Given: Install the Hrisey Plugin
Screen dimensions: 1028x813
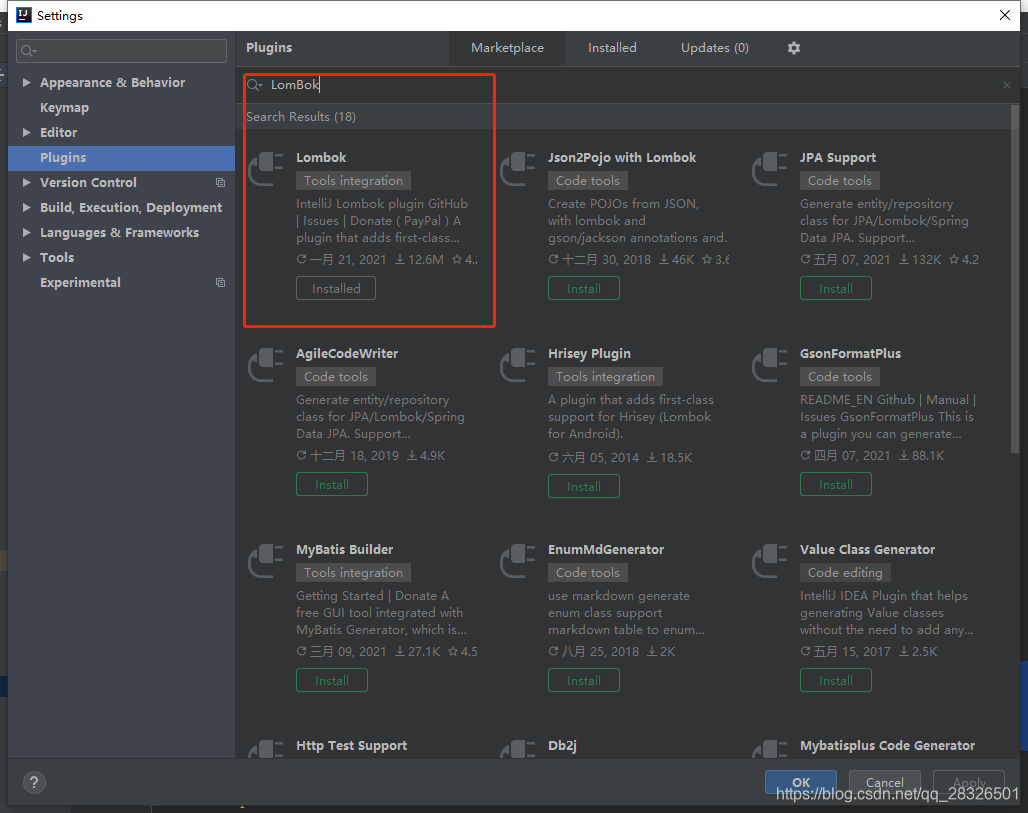Looking at the screenshot, I should (x=583, y=486).
